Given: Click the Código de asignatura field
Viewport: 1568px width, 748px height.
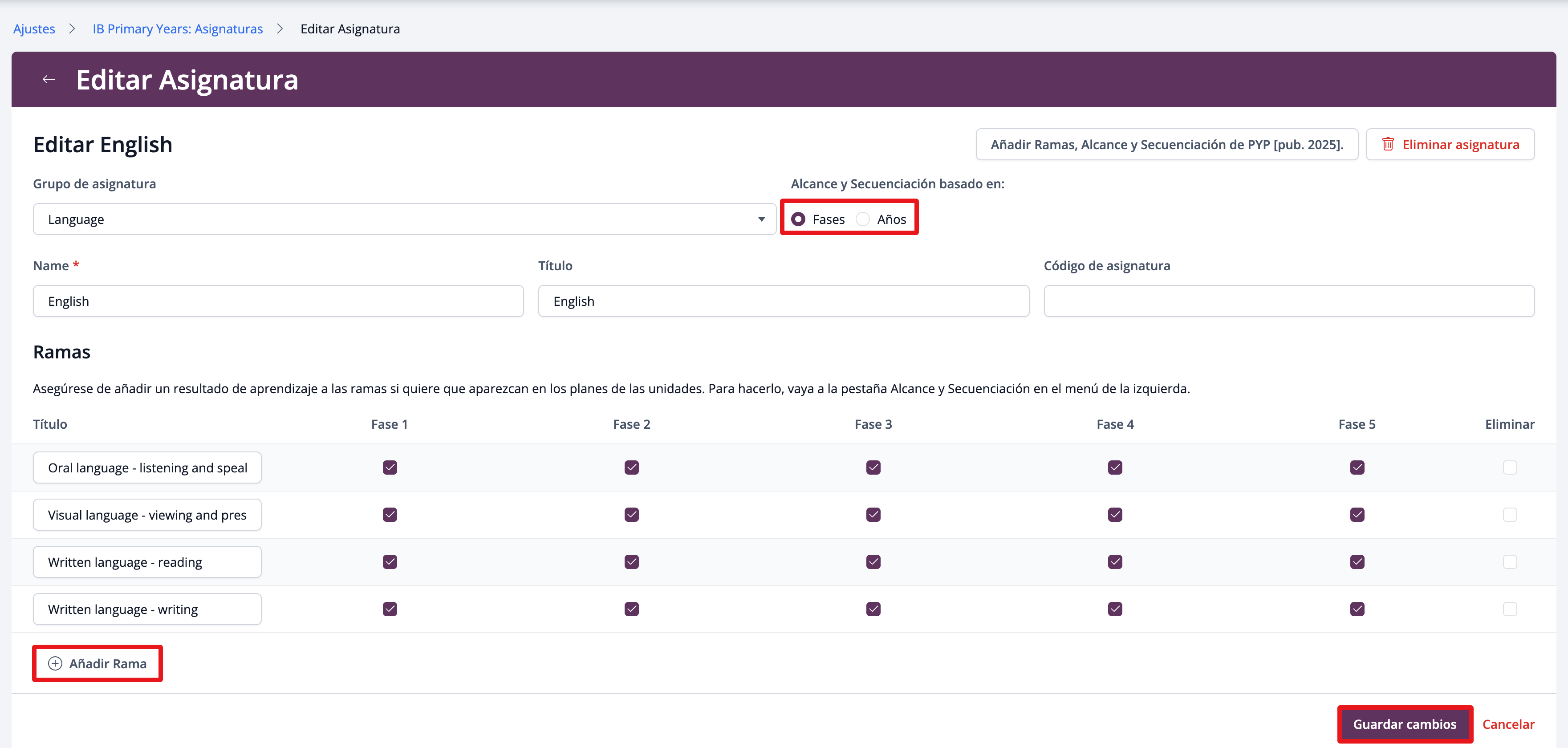Looking at the screenshot, I should pyautogui.click(x=1288, y=301).
